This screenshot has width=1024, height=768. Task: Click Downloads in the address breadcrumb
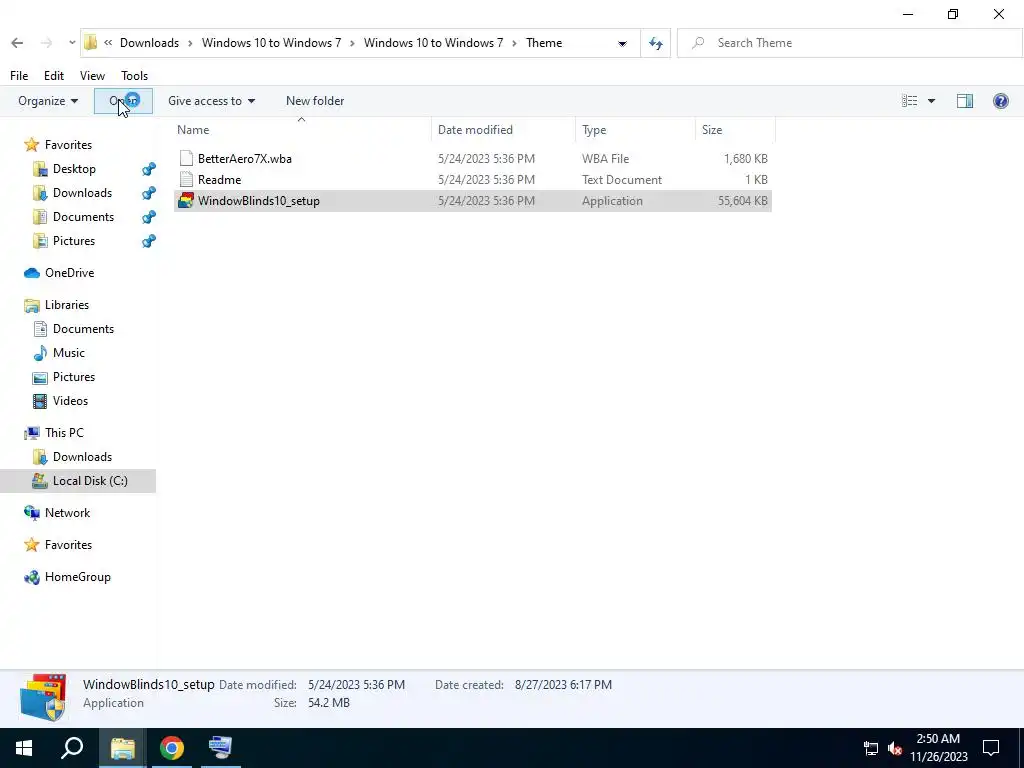(149, 43)
